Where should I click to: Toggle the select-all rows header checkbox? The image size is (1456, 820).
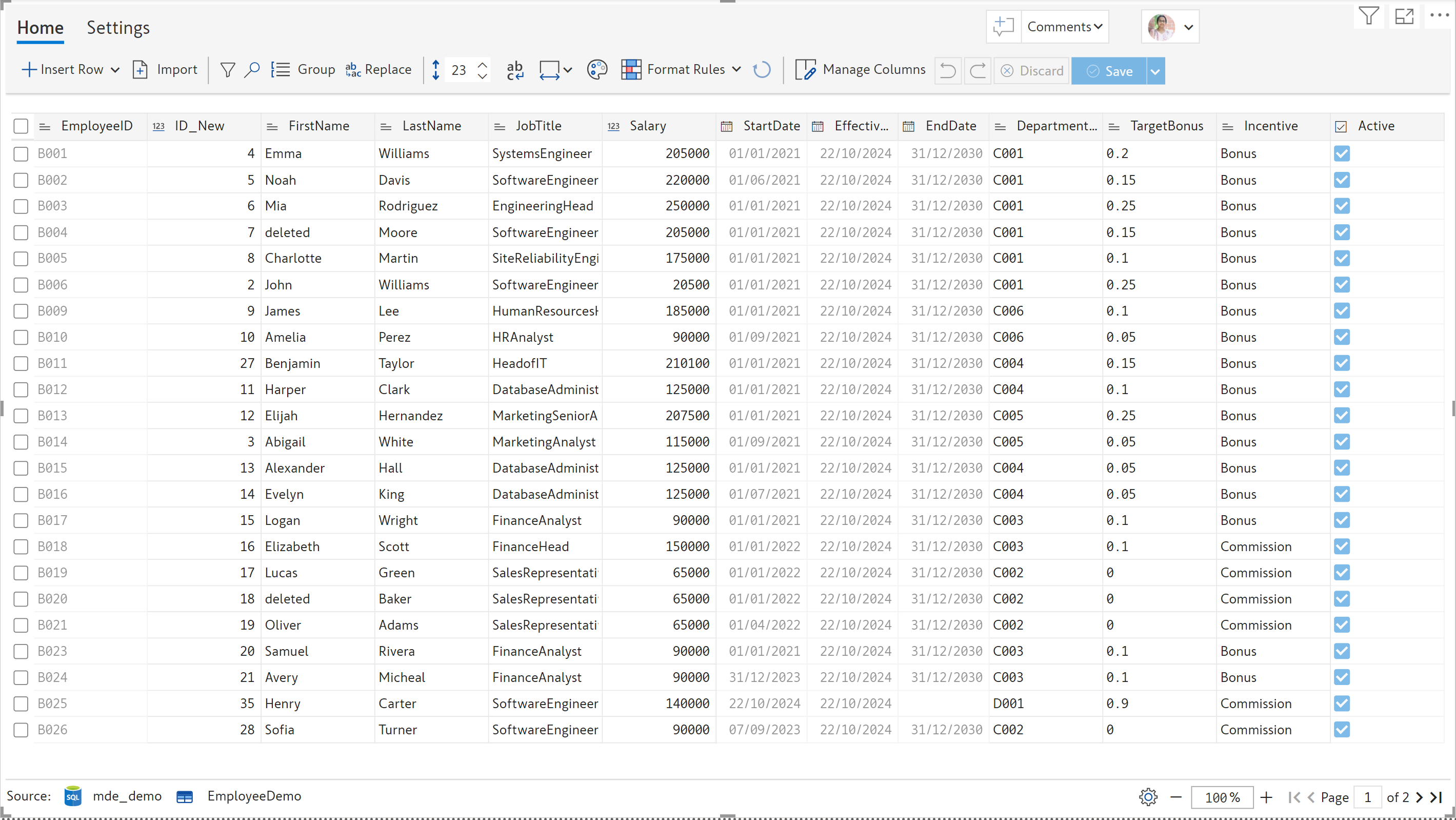pyautogui.click(x=21, y=126)
